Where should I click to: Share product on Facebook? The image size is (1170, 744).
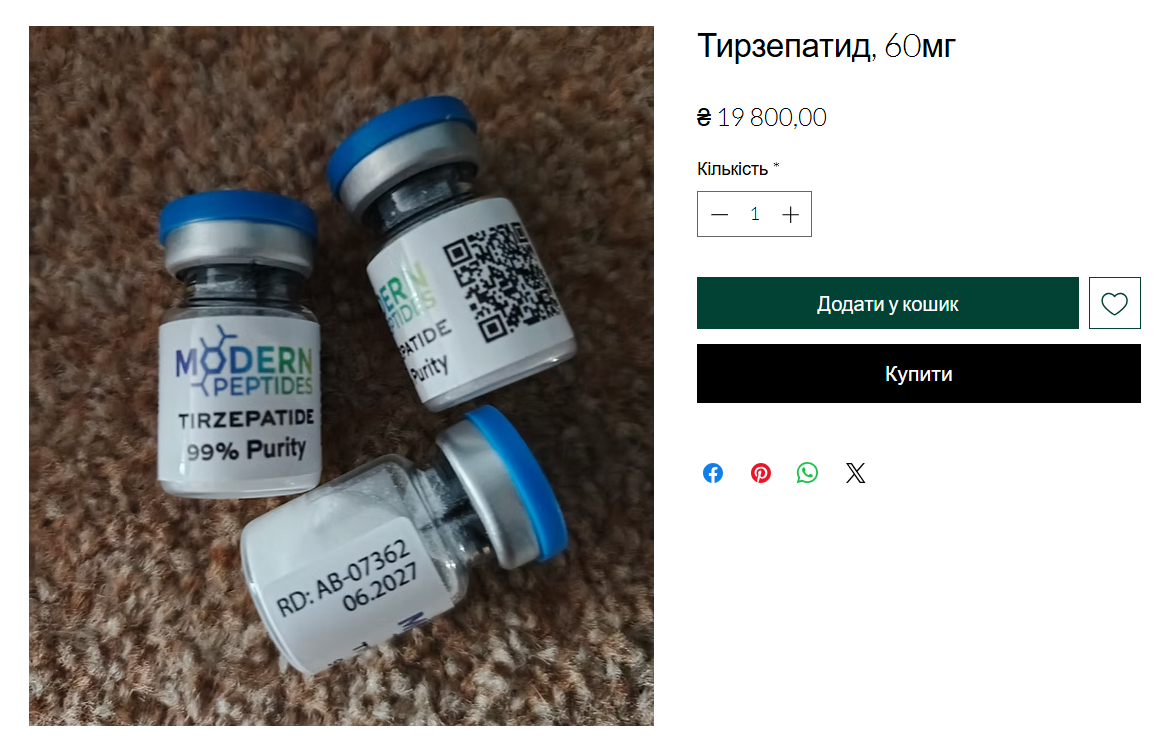click(713, 473)
